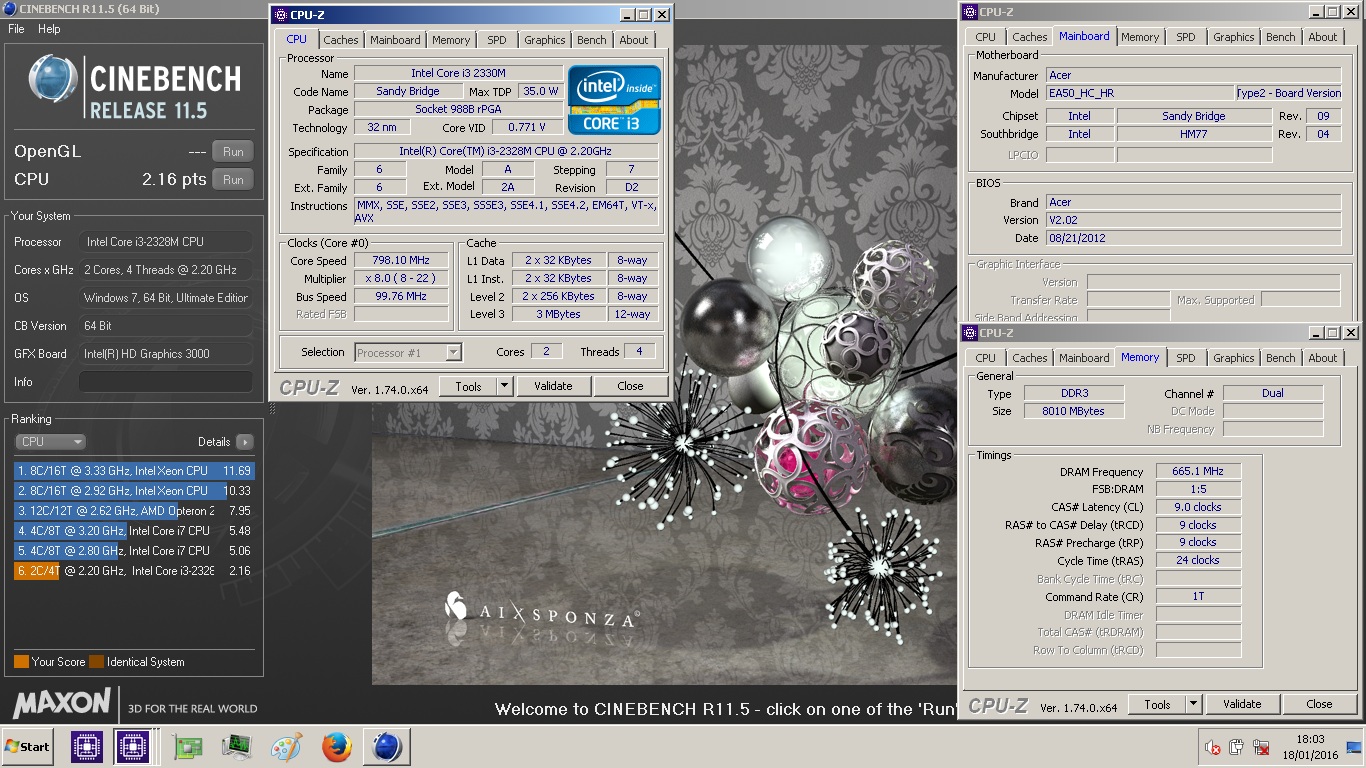
Task: Launch Paint from the taskbar
Action: 287,747
